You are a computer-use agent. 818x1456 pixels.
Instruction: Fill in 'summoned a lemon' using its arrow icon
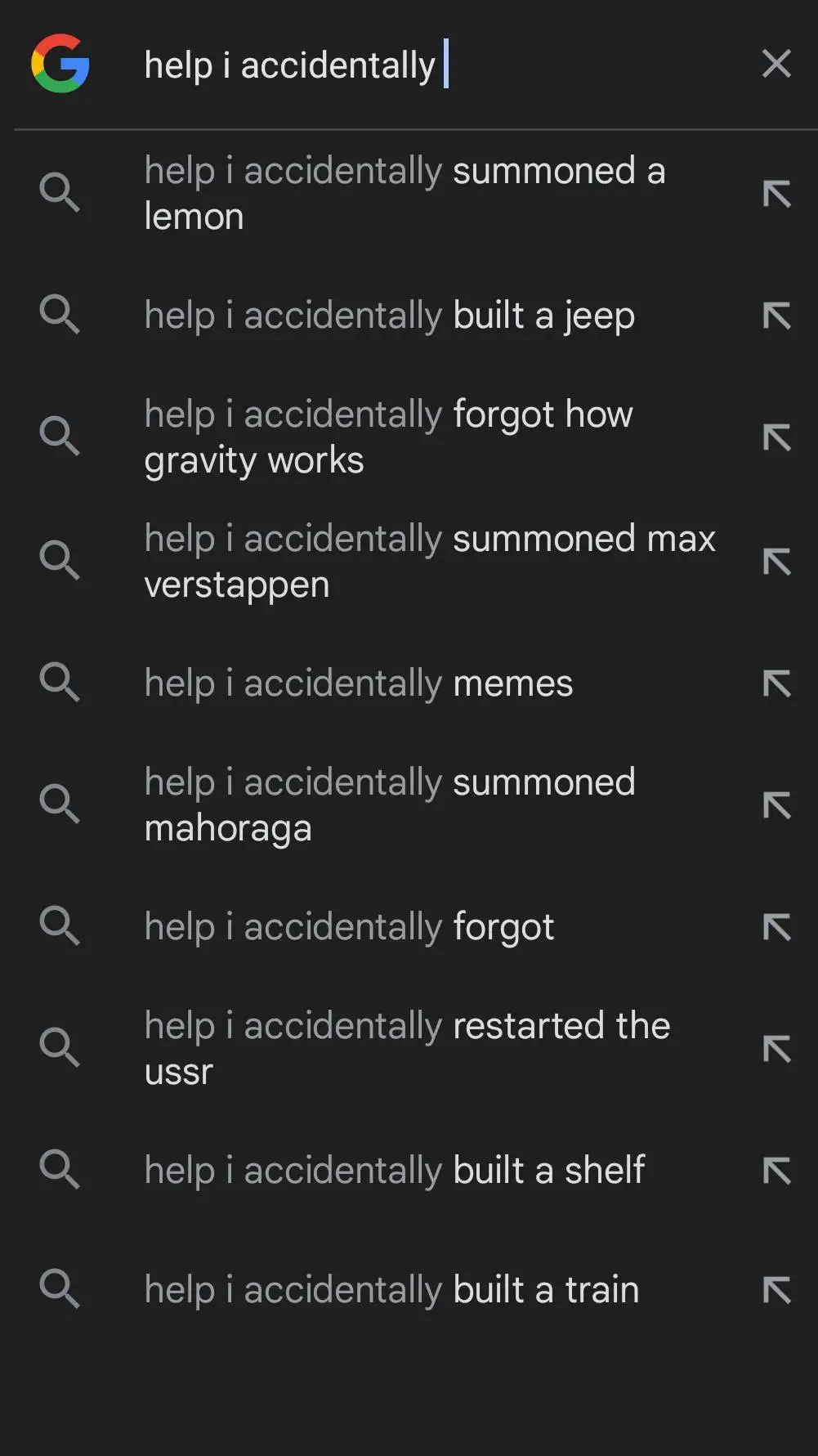776,194
